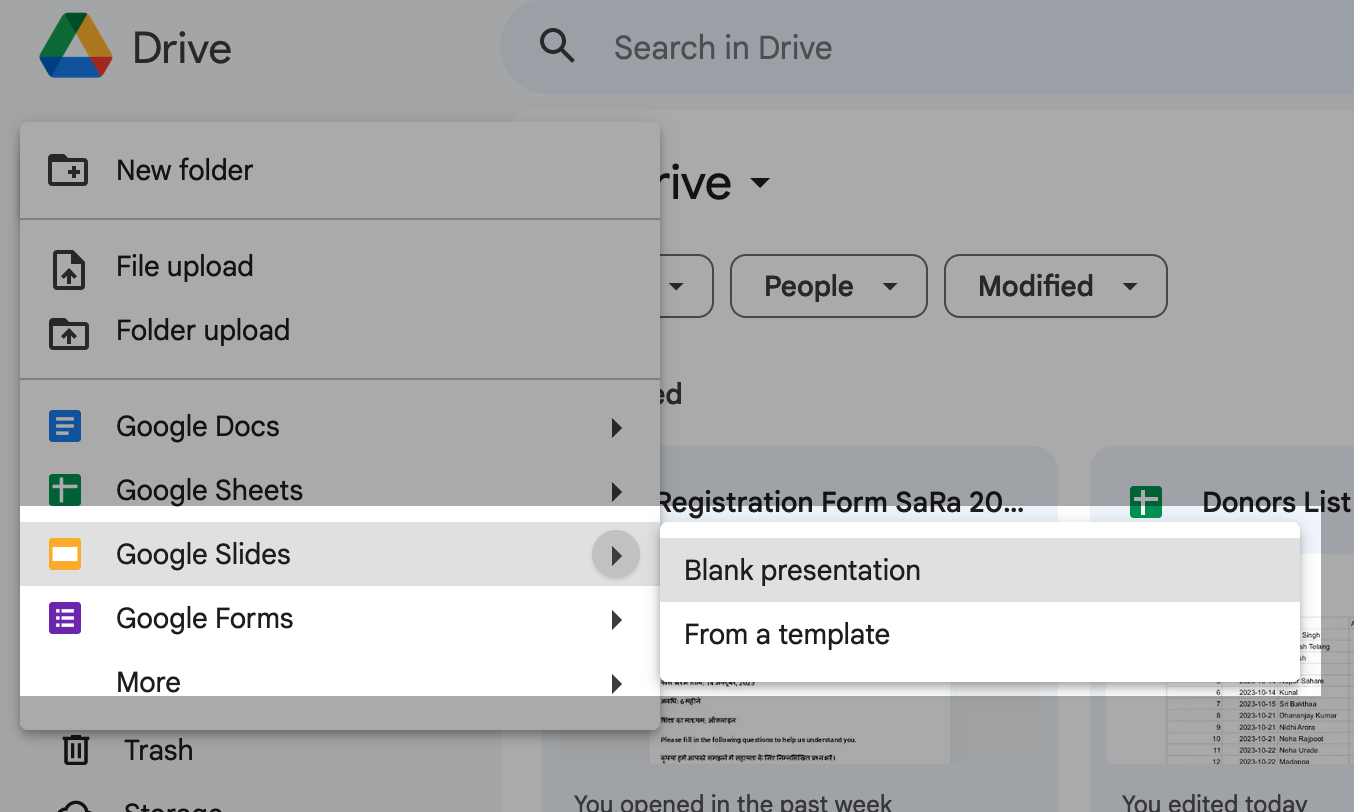This screenshot has height=812, width=1354.
Task: Choose From a template option
Action: coord(787,635)
